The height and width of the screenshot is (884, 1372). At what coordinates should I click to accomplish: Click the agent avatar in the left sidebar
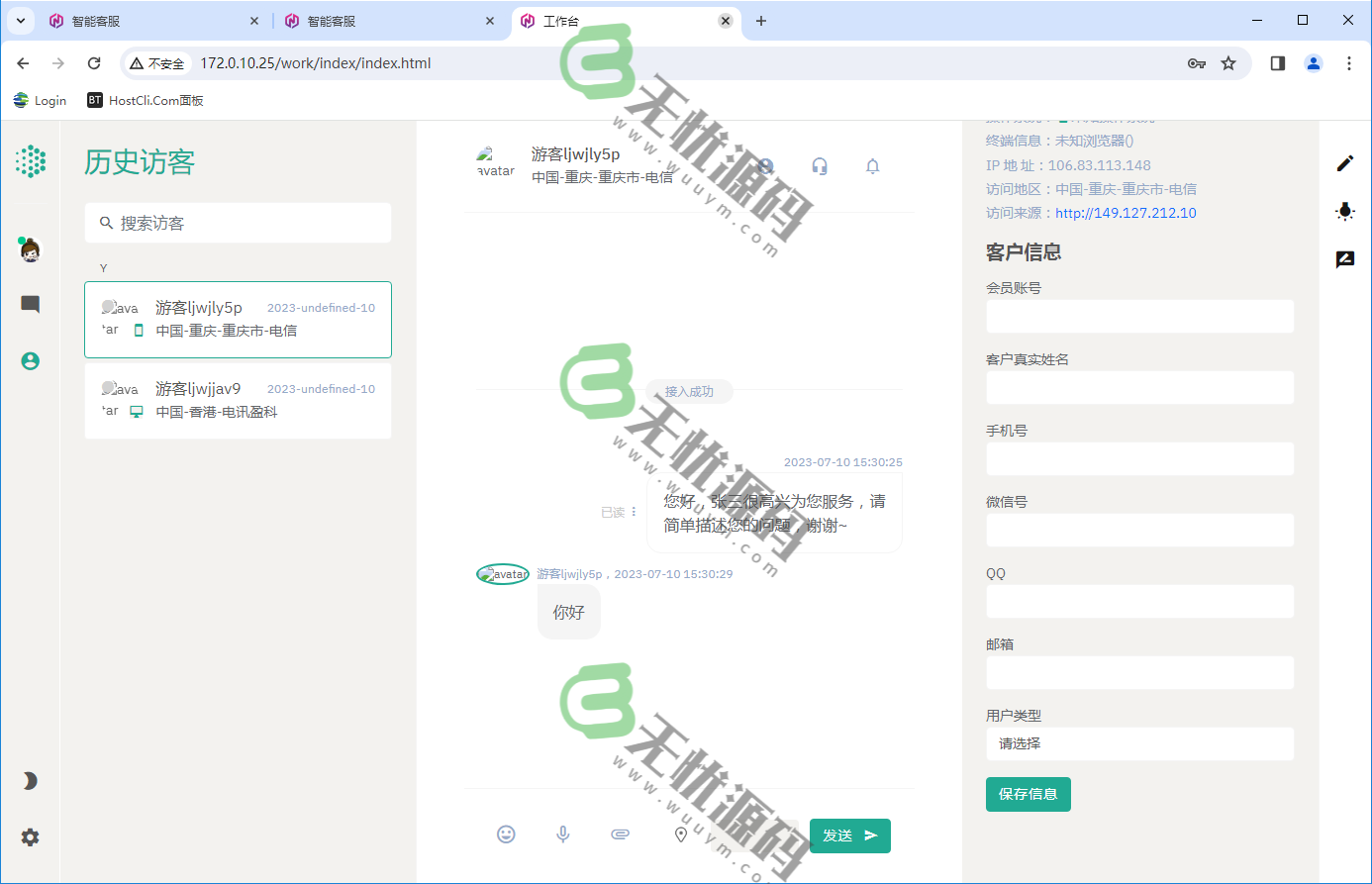point(30,250)
